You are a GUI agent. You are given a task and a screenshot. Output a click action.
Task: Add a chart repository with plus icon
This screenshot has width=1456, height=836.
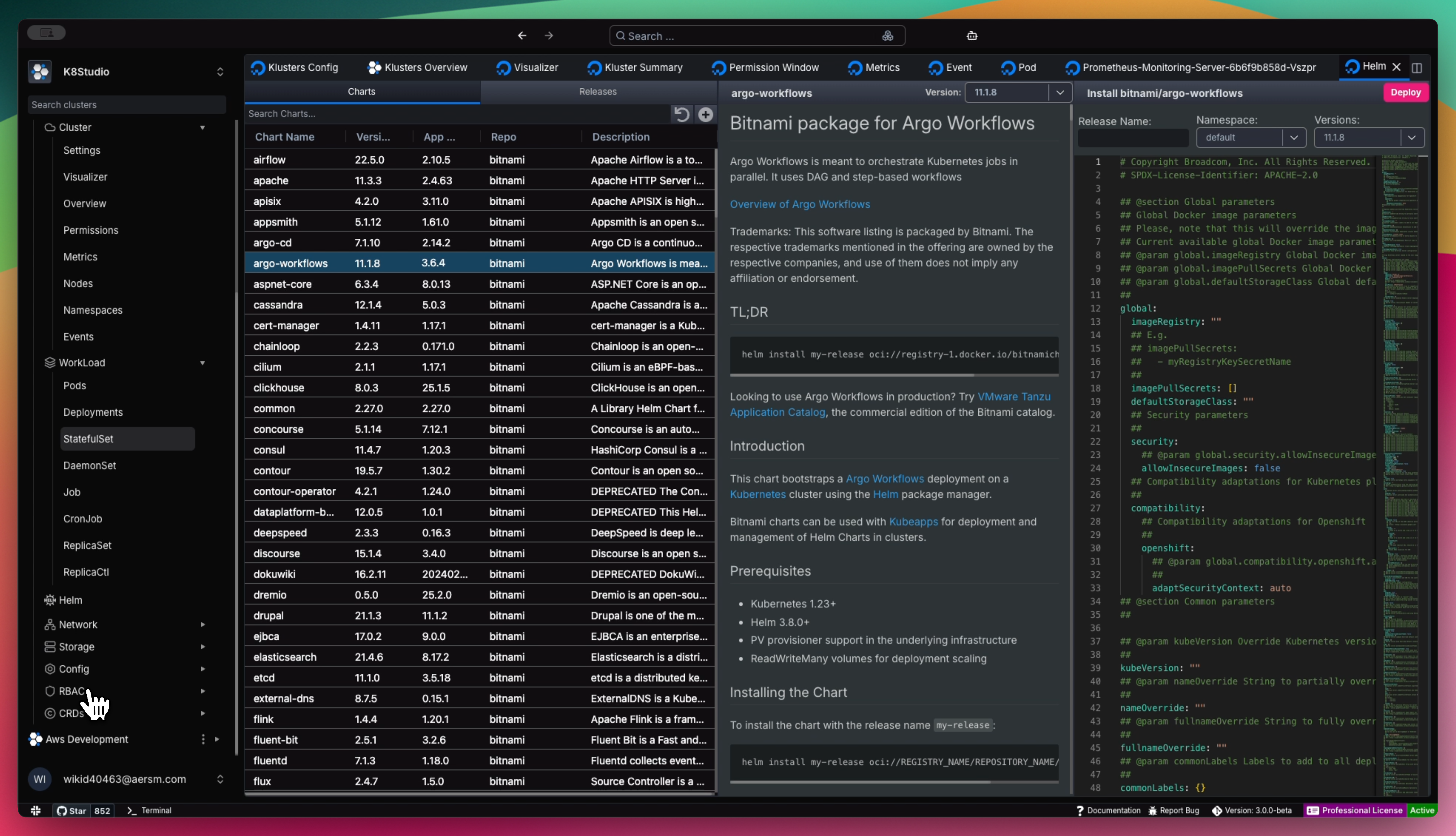[705, 114]
